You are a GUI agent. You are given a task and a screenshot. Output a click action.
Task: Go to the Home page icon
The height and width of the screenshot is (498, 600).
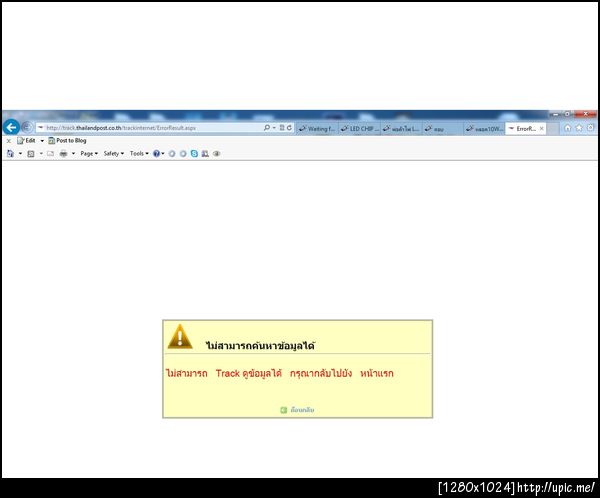tap(568, 128)
